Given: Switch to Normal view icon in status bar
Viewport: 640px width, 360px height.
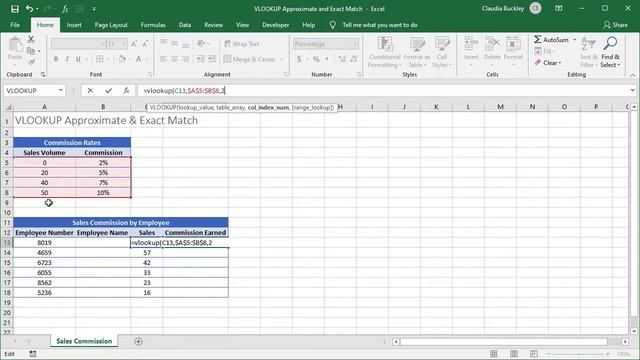Looking at the screenshot, I should tap(493, 354).
